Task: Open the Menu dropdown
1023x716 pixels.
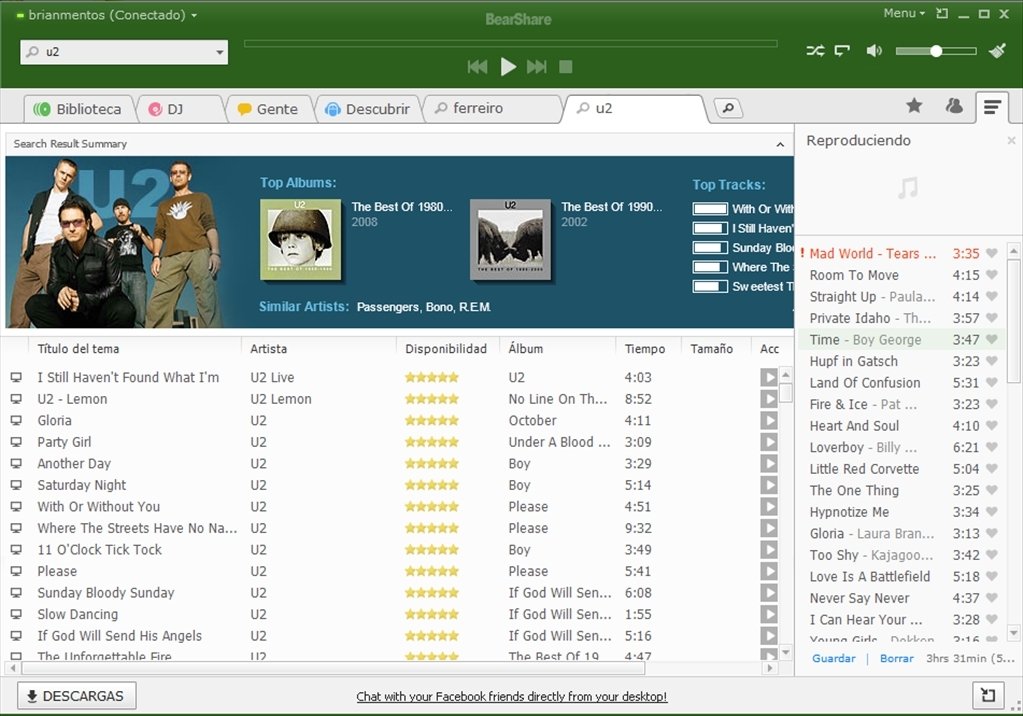Action: (904, 13)
